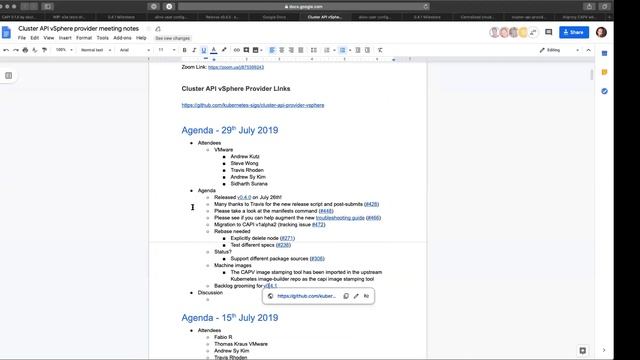Open the font size 11 dropdown

[x=167, y=50]
